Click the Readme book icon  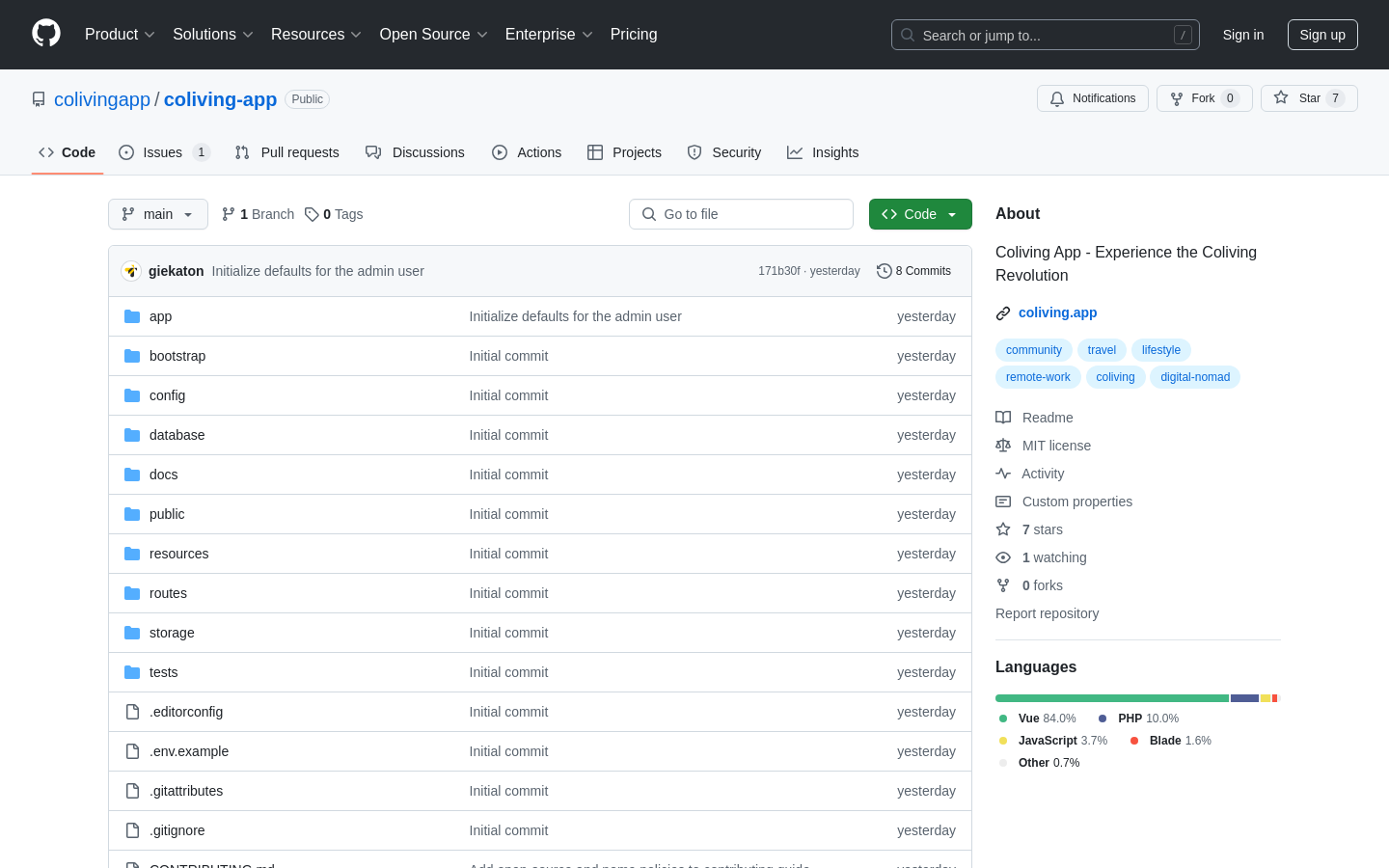click(x=1003, y=418)
